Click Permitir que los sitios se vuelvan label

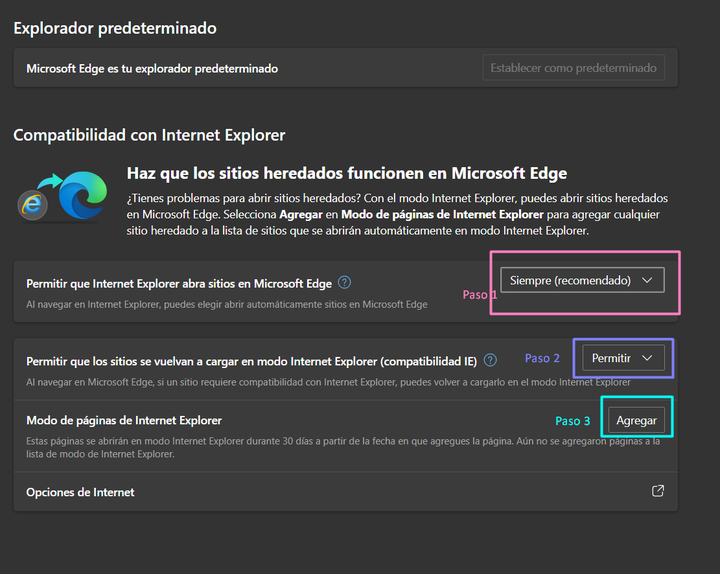point(251,360)
